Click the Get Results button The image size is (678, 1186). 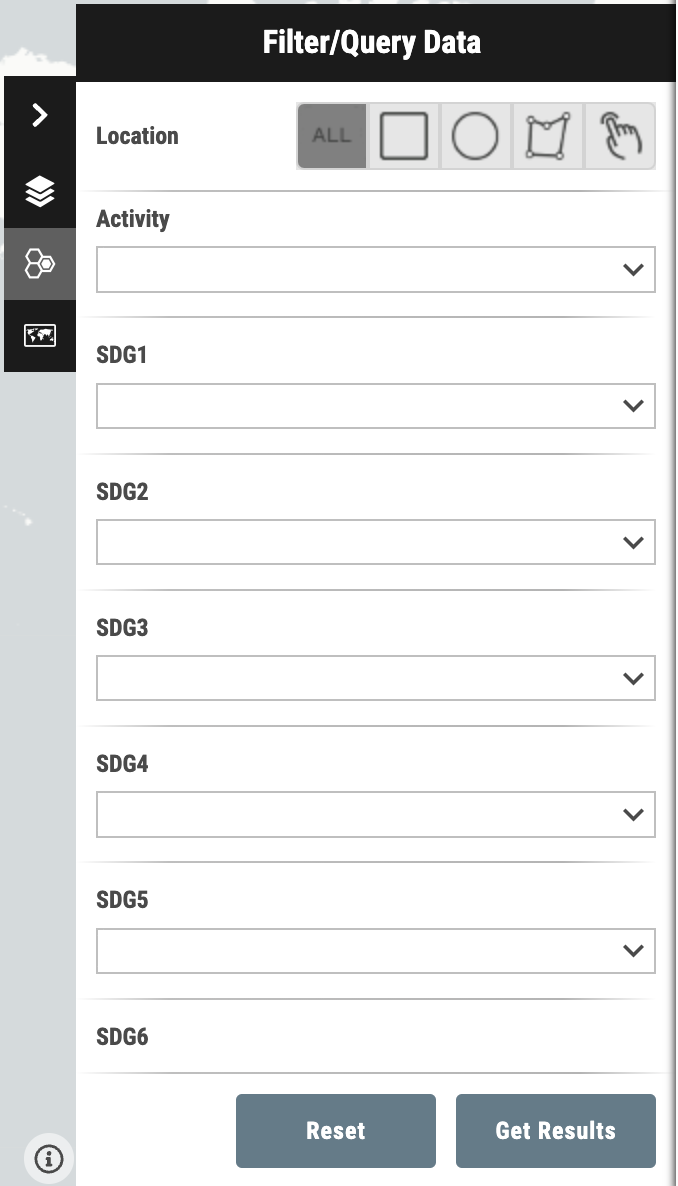pyautogui.click(x=555, y=1131)
